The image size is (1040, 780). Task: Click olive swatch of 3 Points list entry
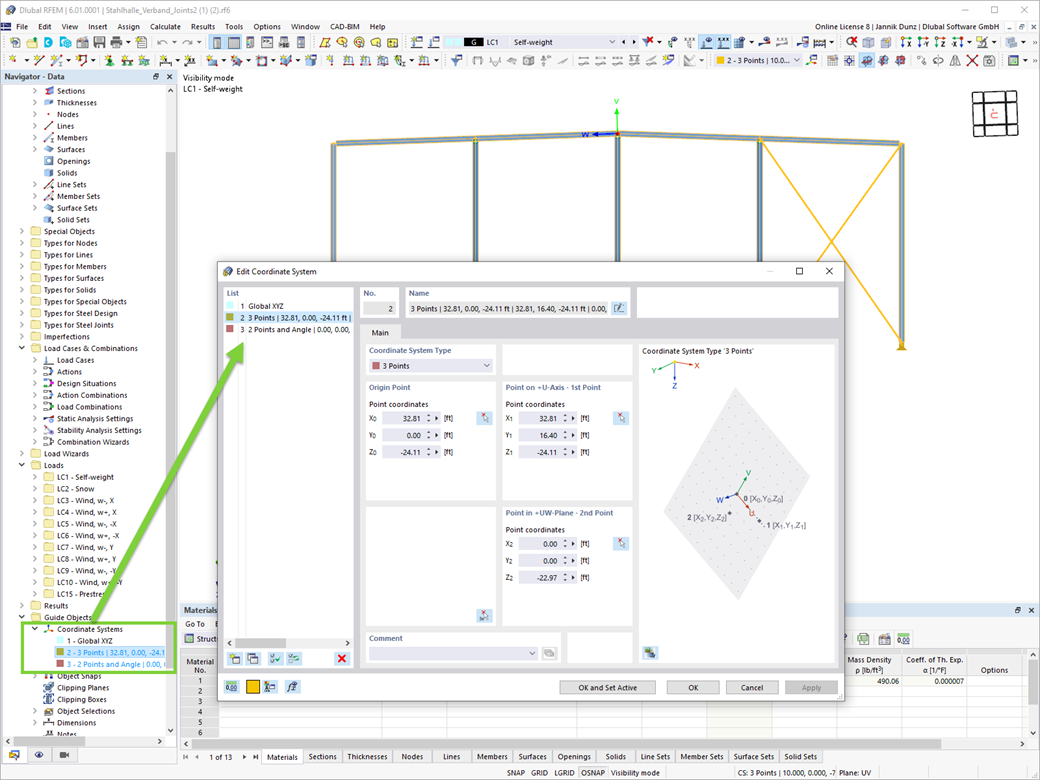pyautogui.click(x=229, y=317)
